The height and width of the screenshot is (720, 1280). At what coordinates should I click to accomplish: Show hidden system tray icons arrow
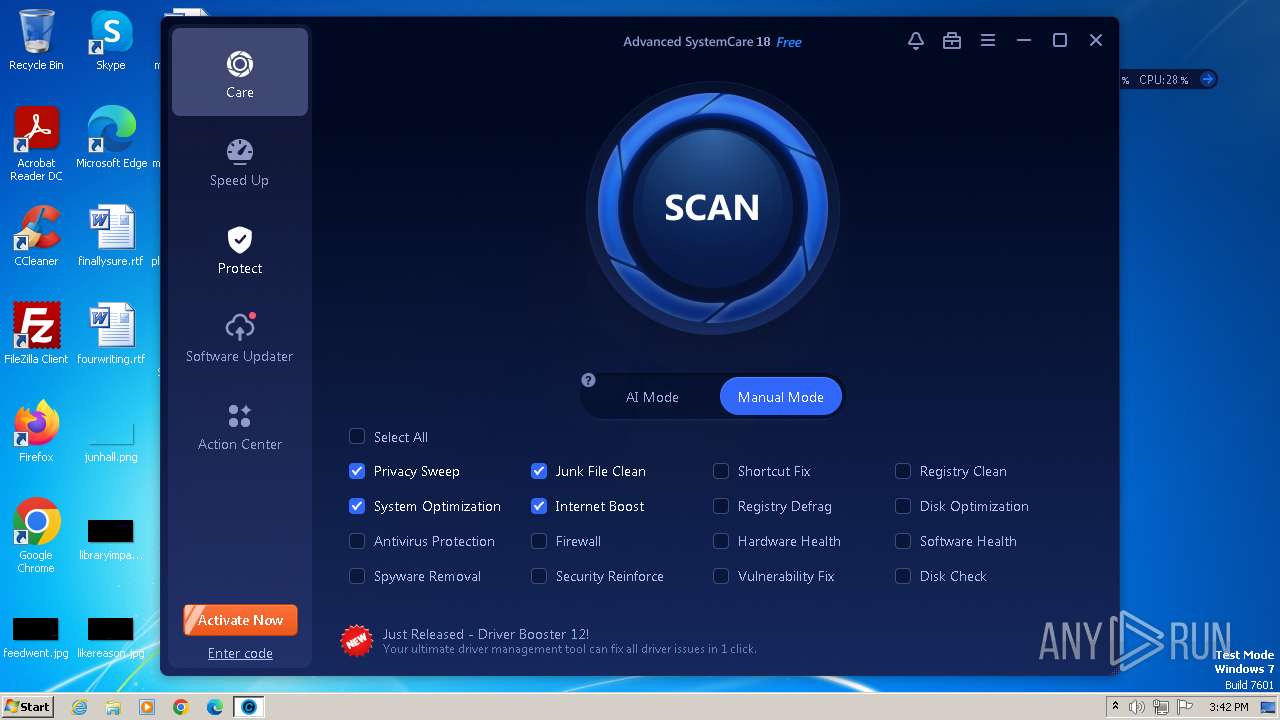pyautogui.click(x=1116, y=707)
